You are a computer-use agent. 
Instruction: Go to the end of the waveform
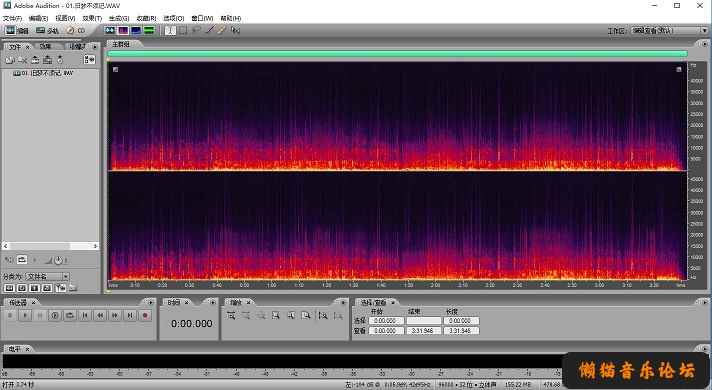(x=130, y=315)
